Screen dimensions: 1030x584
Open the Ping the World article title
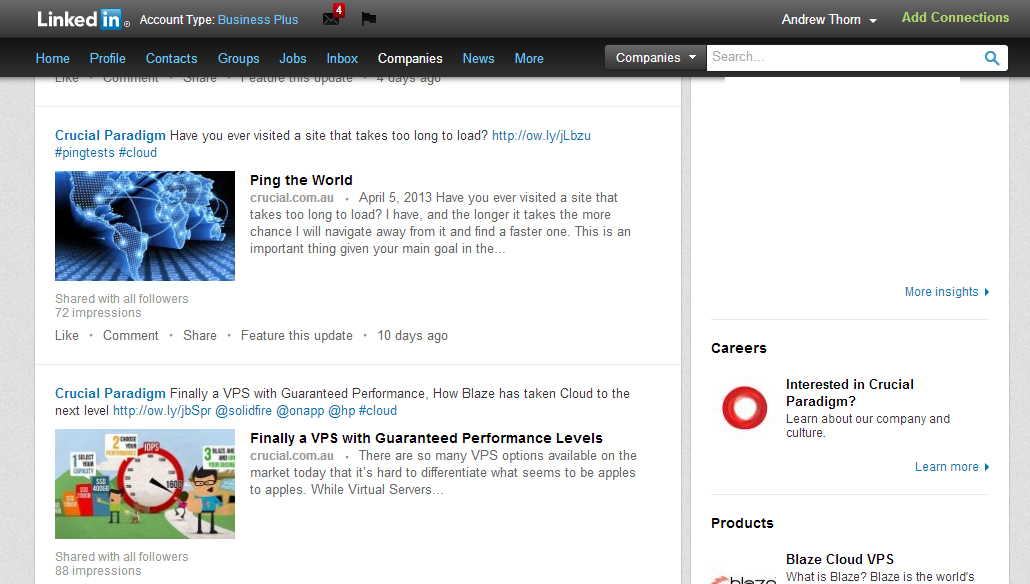[x=301, y=180]
